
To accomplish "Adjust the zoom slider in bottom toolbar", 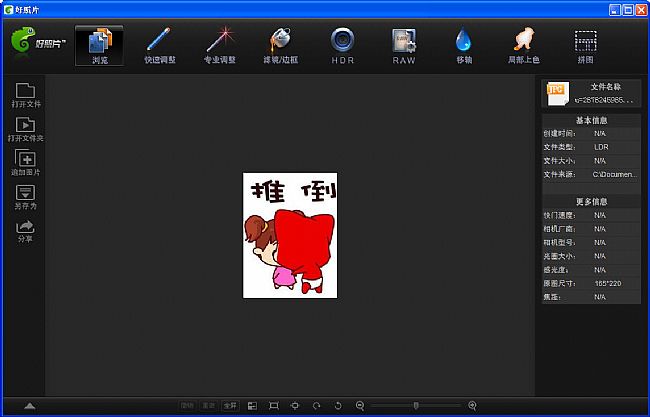I will (x=415, y=405).
